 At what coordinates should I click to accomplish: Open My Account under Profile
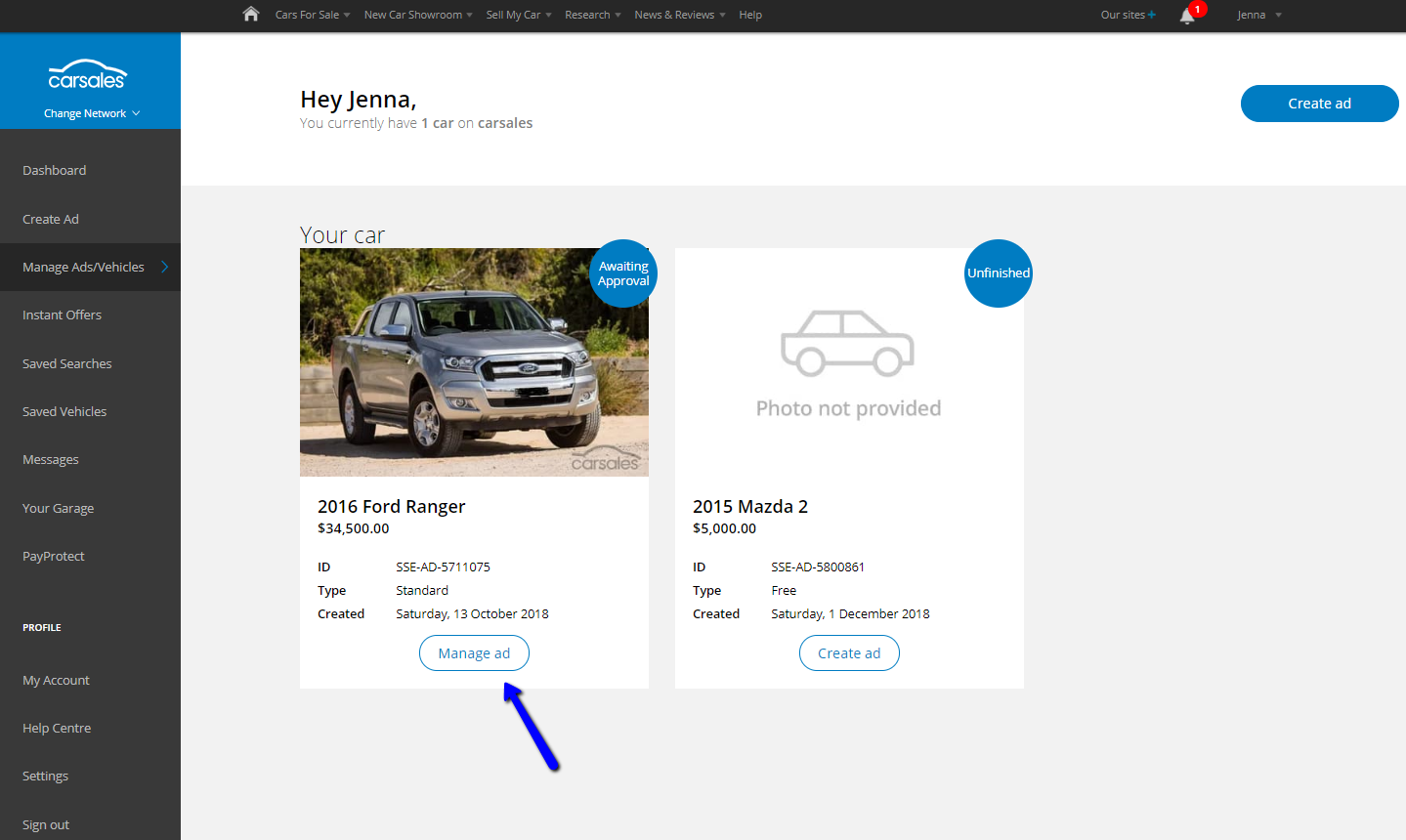pyautogui.click(x=56, y=680)
